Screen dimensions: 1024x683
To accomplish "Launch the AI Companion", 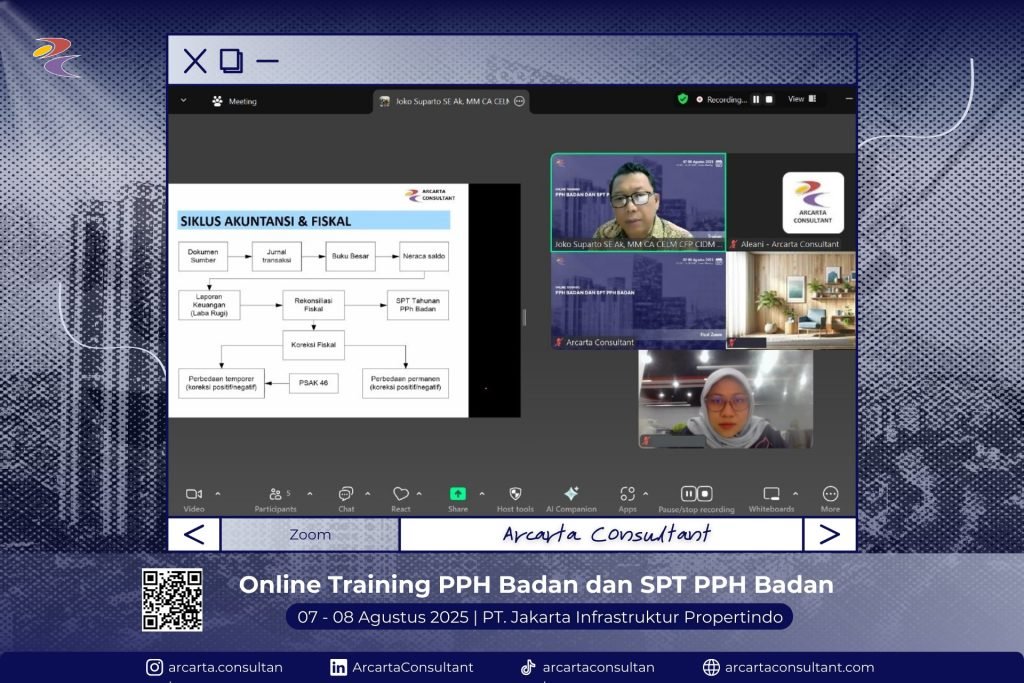I will (x=571, y=494).
